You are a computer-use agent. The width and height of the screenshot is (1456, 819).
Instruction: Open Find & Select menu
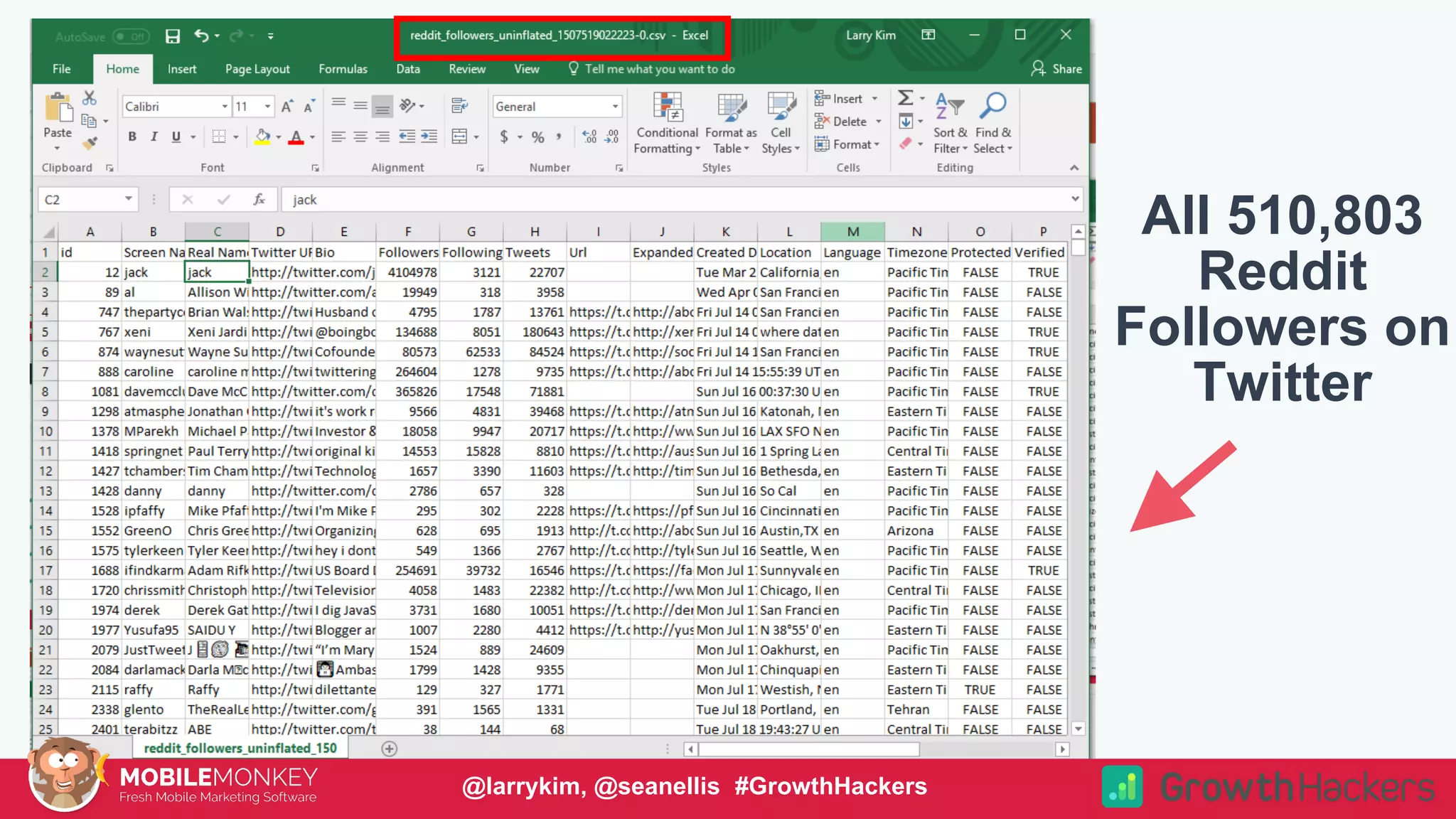pyautogui.click(x=993, y=124)
